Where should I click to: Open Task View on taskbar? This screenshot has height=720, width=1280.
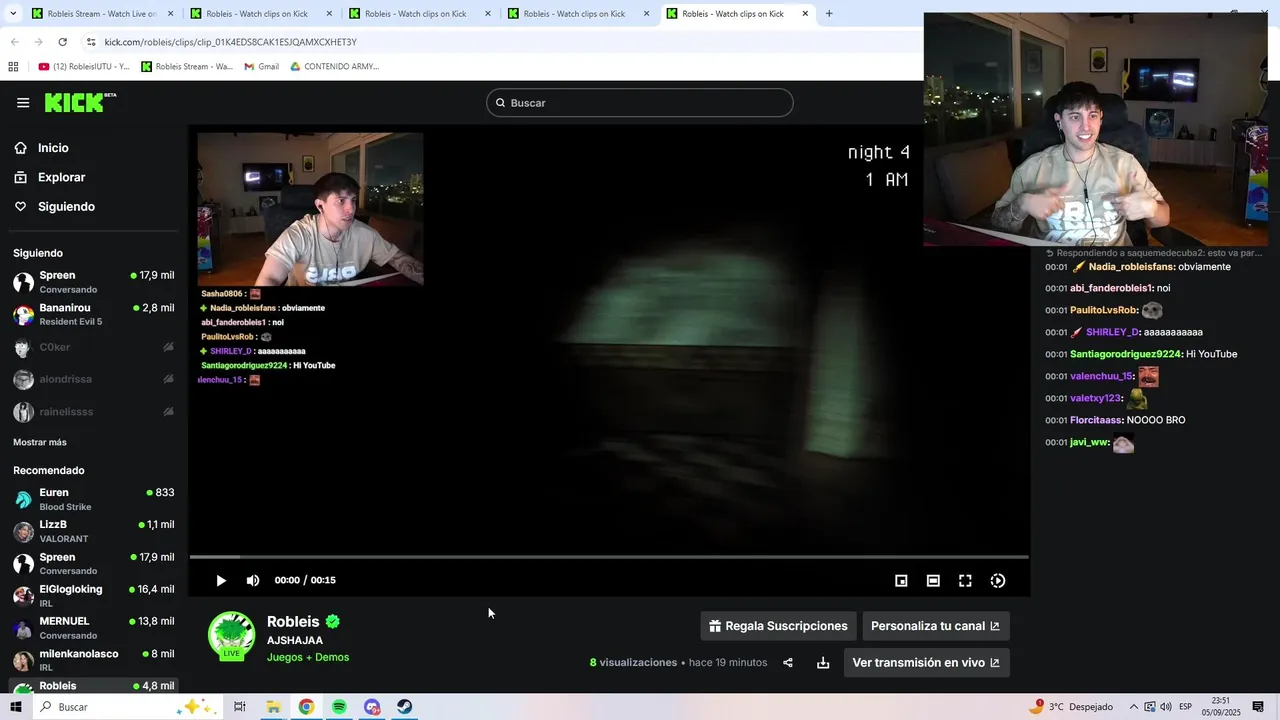coord(240,707)
